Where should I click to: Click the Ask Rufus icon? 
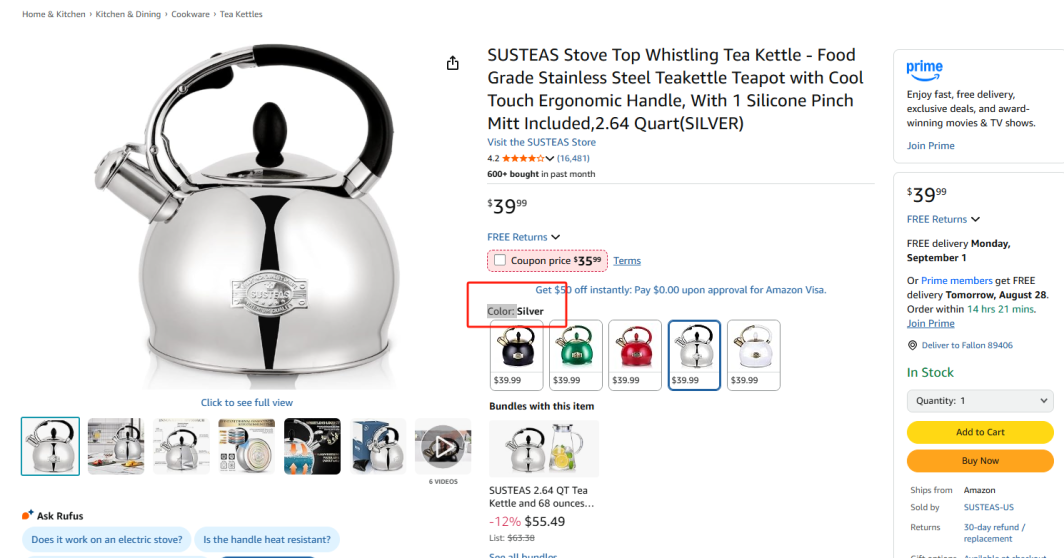[x=28, y=516]
